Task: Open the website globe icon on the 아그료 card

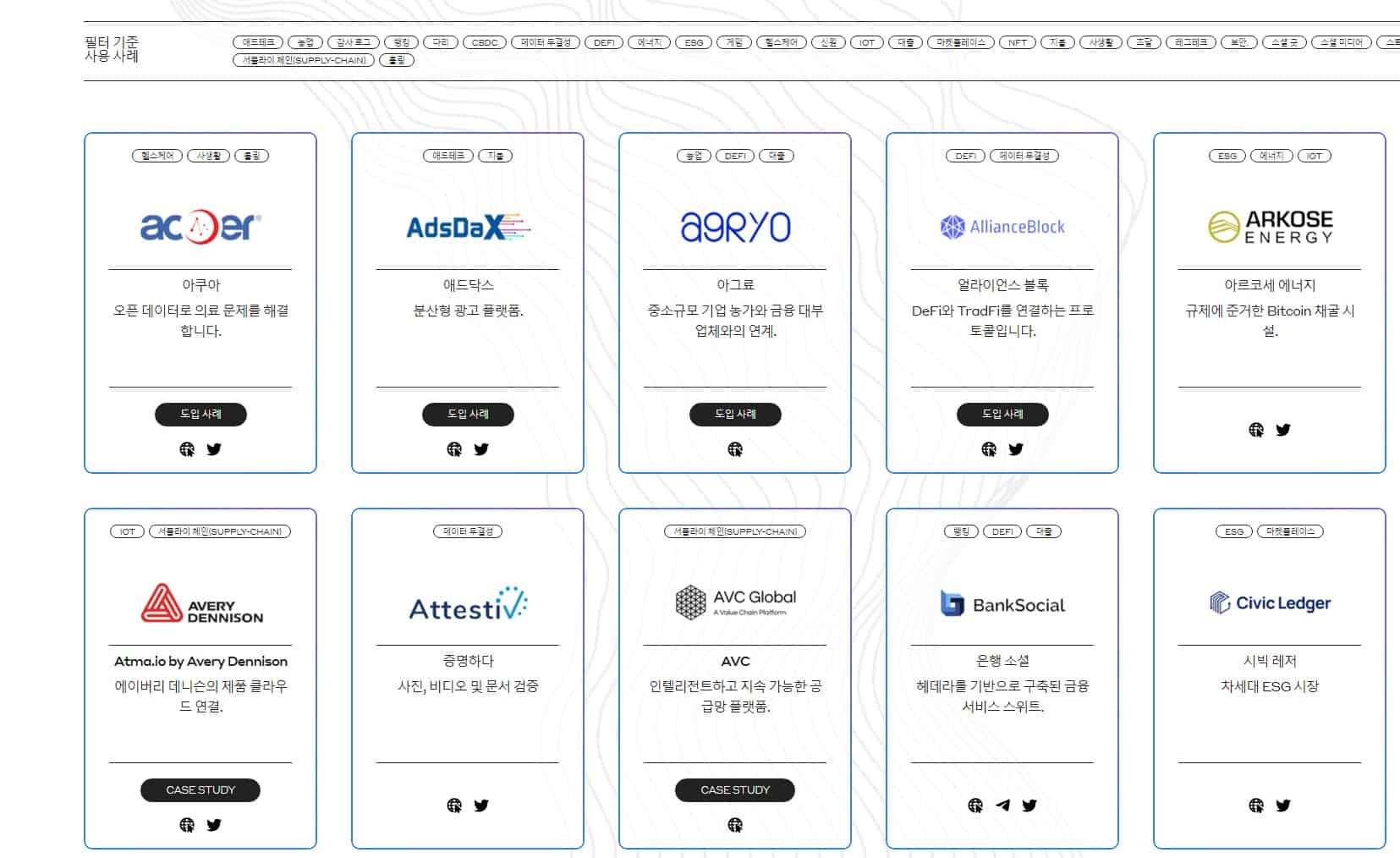Action: [x=735, y=449]
